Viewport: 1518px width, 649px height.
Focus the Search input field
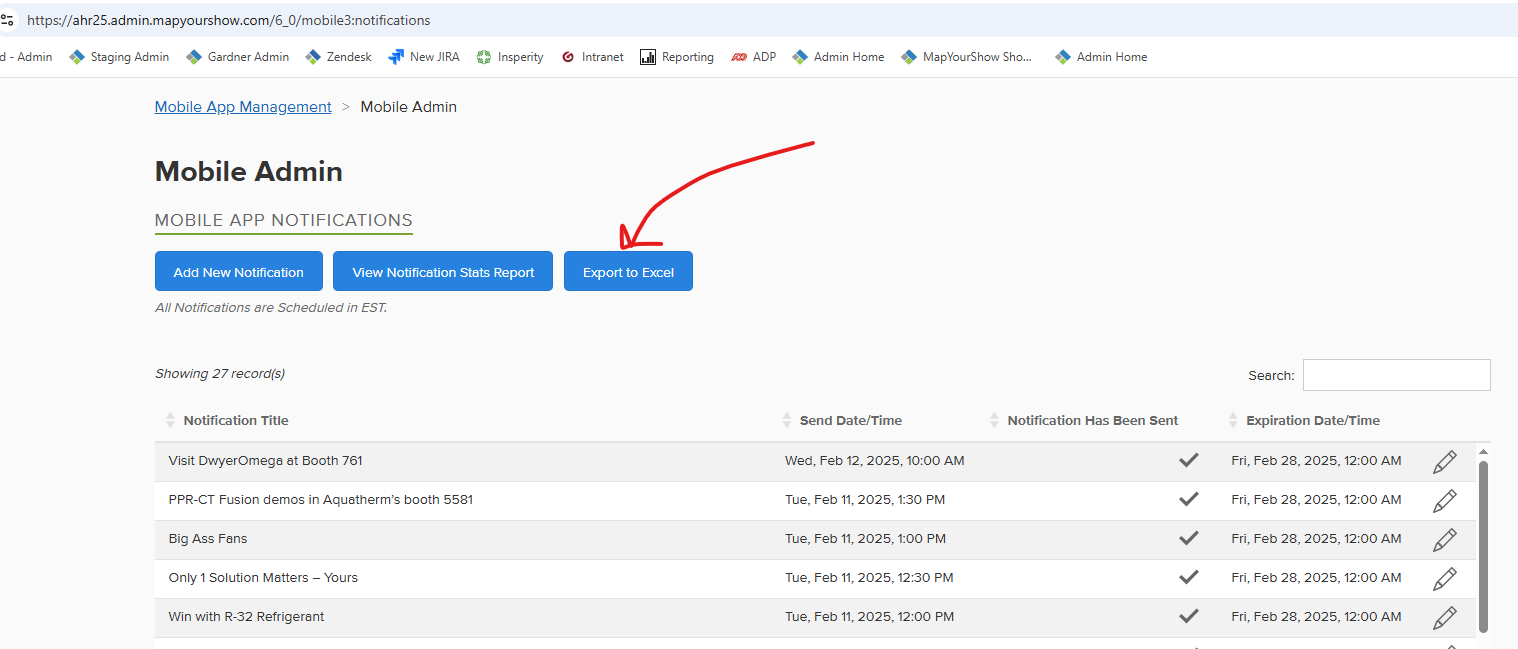tap(1396, 375)
